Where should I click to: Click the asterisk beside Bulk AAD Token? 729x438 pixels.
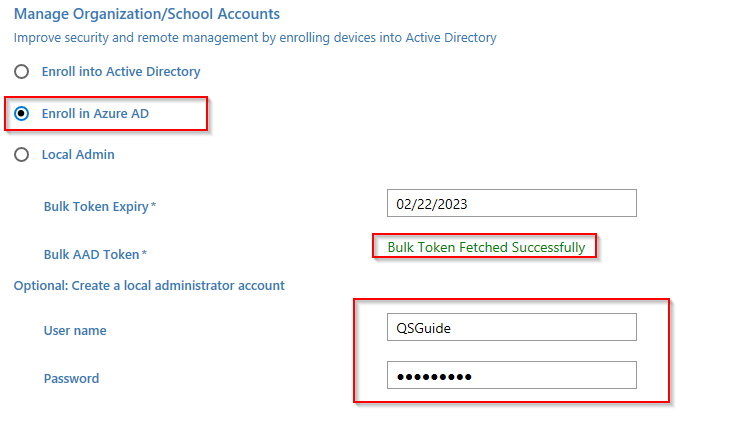coord(144,254)
